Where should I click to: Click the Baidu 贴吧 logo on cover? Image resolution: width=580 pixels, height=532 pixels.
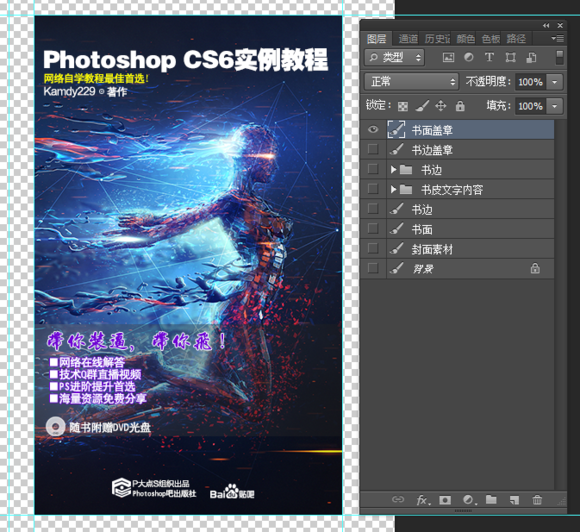pos(232,492)
